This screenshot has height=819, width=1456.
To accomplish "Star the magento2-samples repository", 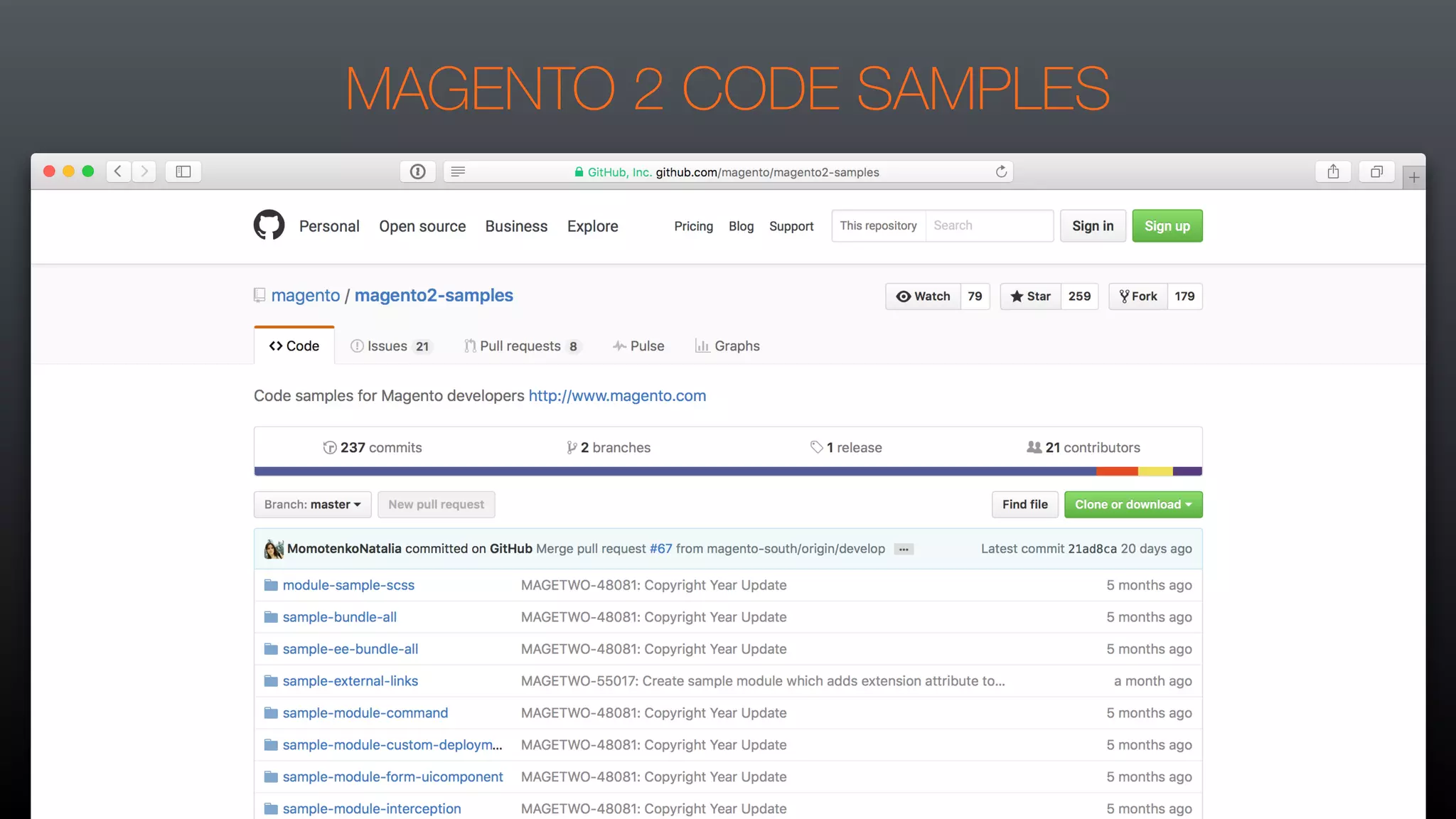I will [x=1031, y=296].
